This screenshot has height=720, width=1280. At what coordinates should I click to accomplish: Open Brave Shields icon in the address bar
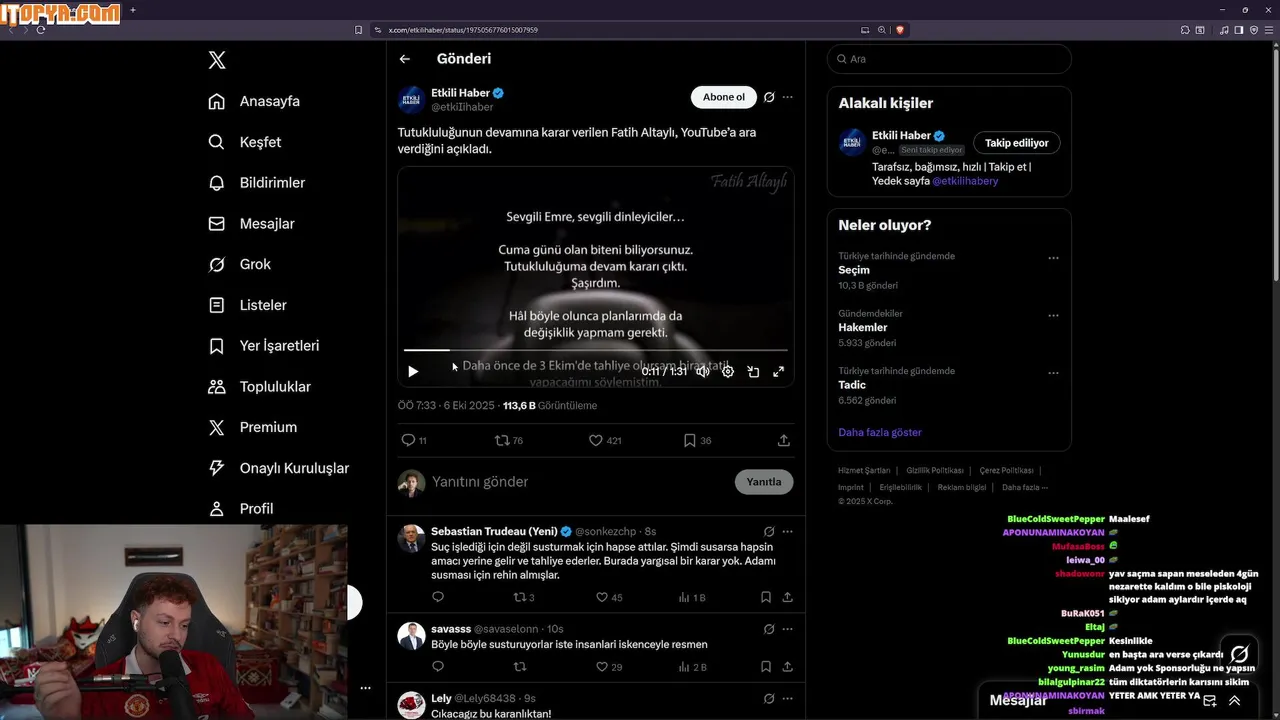pyautogui.click(x=900, y=30)
